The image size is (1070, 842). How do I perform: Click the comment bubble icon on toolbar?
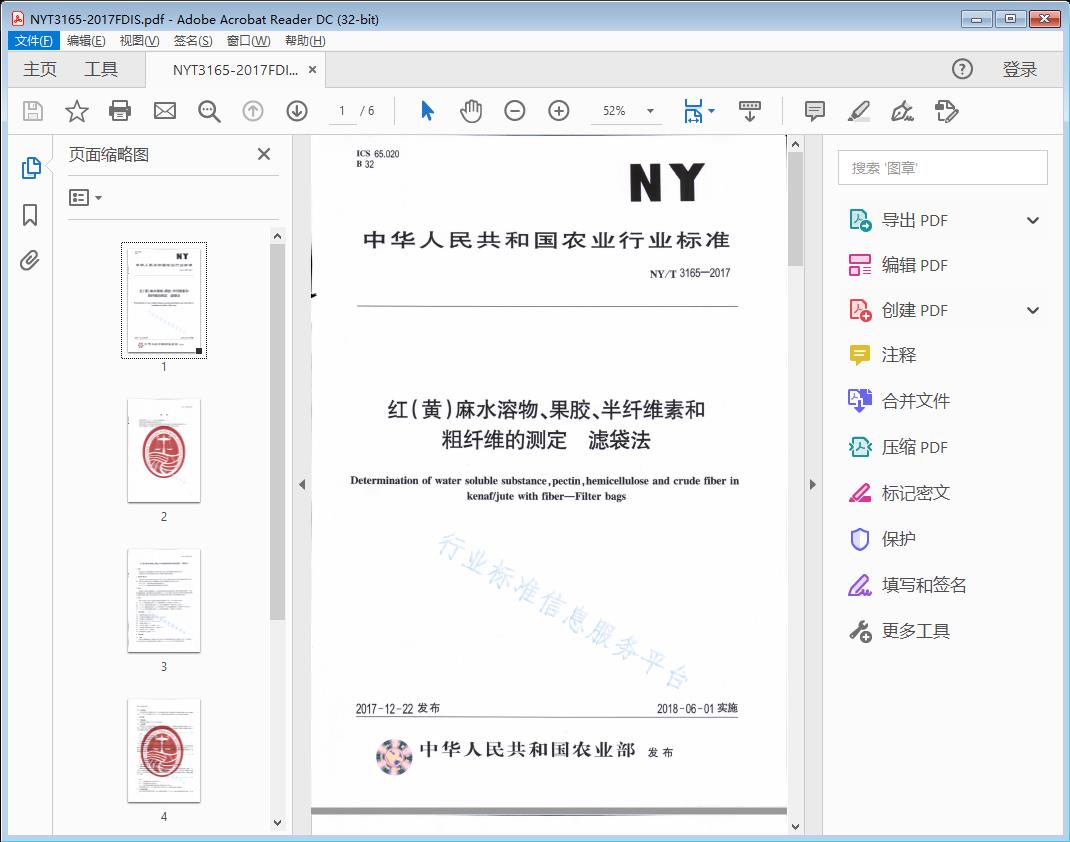tap(815, 111)
